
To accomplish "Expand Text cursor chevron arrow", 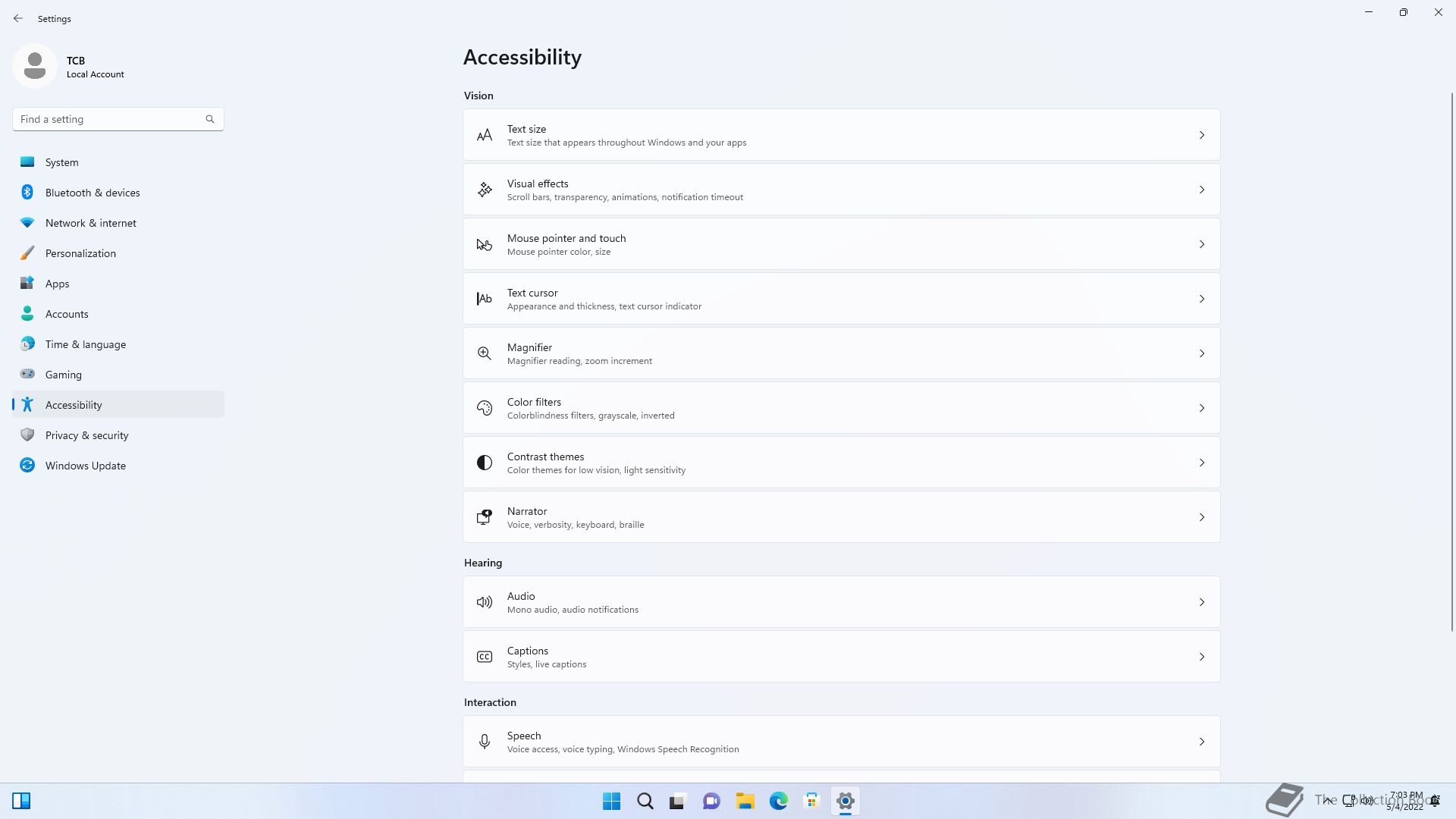I will pos(1201,299).
